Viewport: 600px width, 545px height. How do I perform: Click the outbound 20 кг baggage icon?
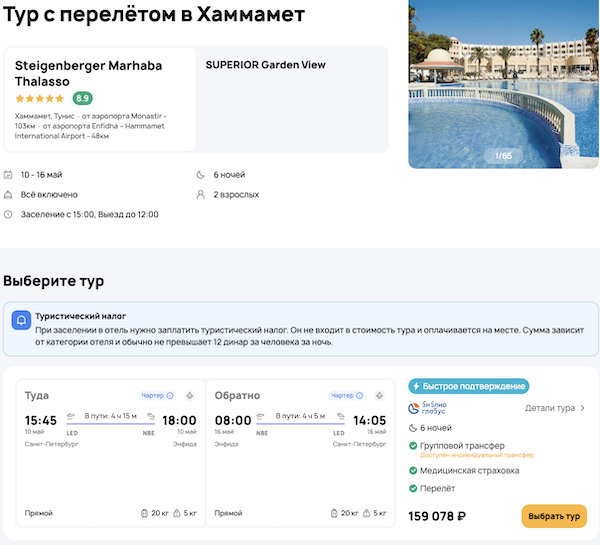145,513
